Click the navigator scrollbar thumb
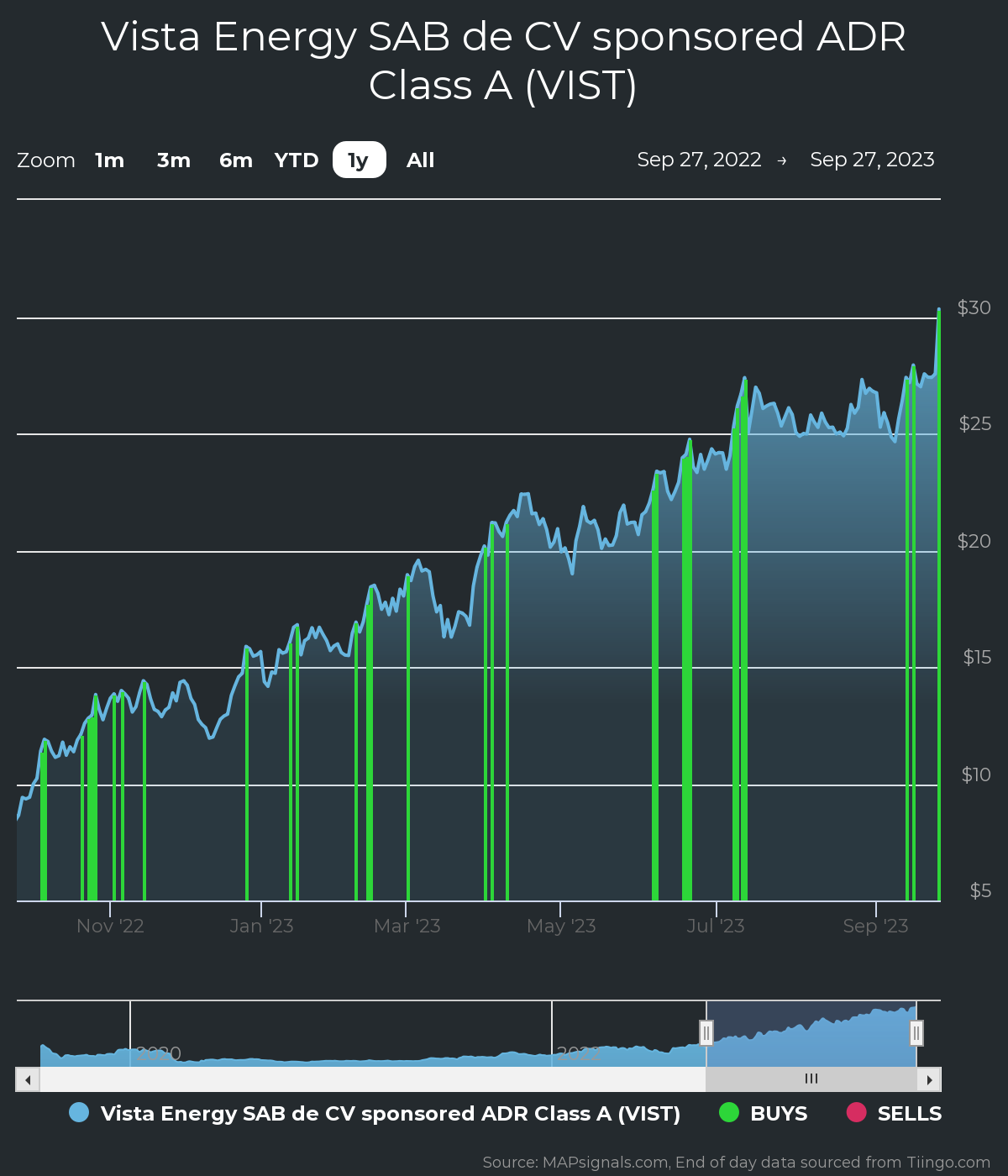This screenshot has width=1008, height=1176. coord(811,1079)
